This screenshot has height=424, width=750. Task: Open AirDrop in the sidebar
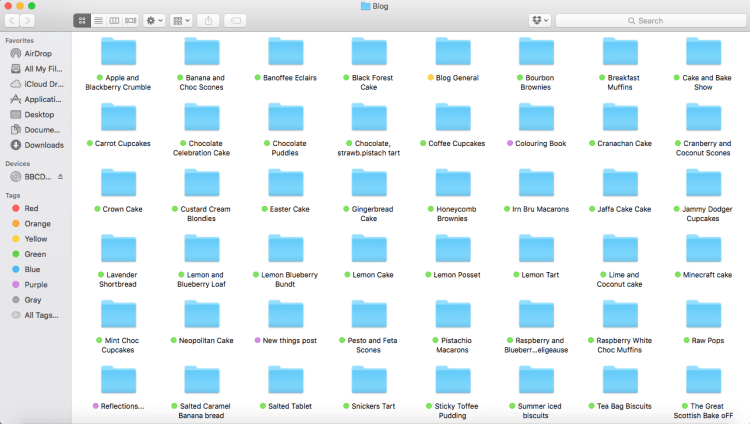[38, 54]
